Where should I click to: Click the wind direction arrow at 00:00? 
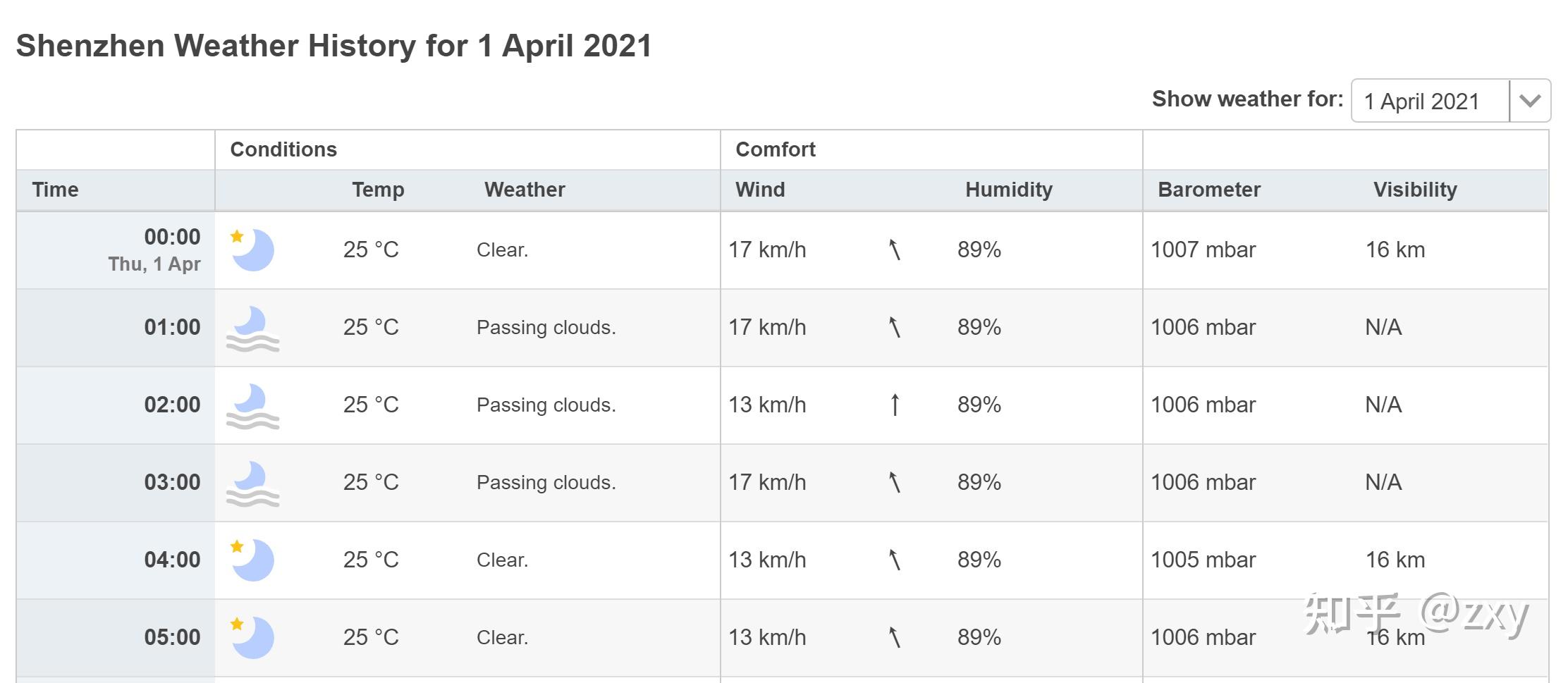895,250
